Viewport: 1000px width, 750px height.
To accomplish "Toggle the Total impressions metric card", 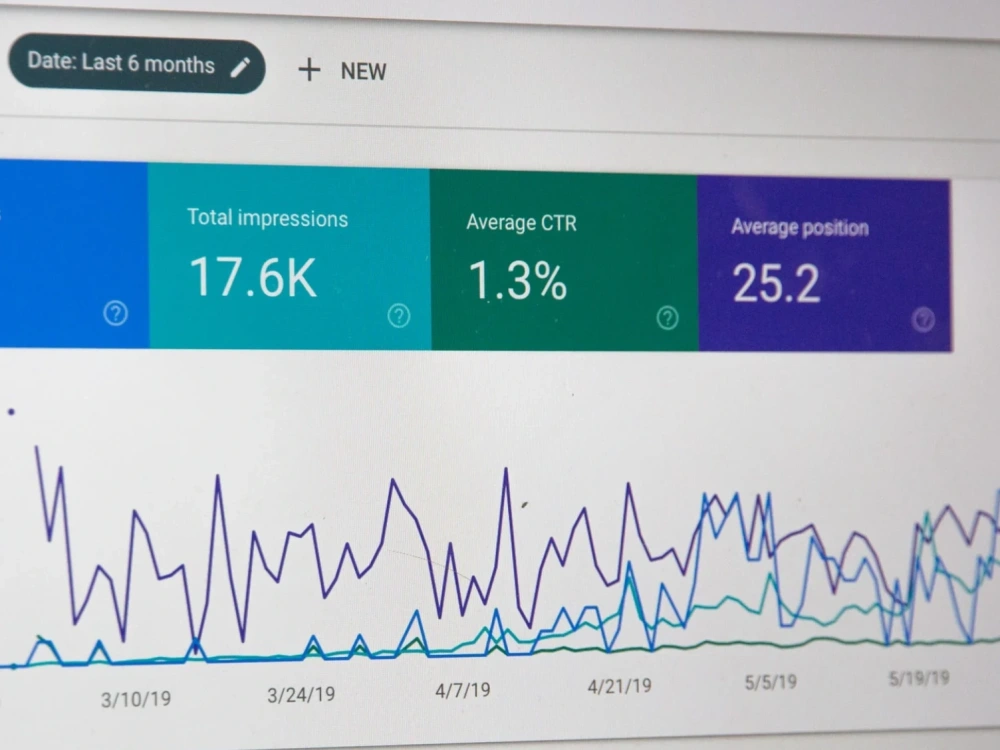I will 290,258.
